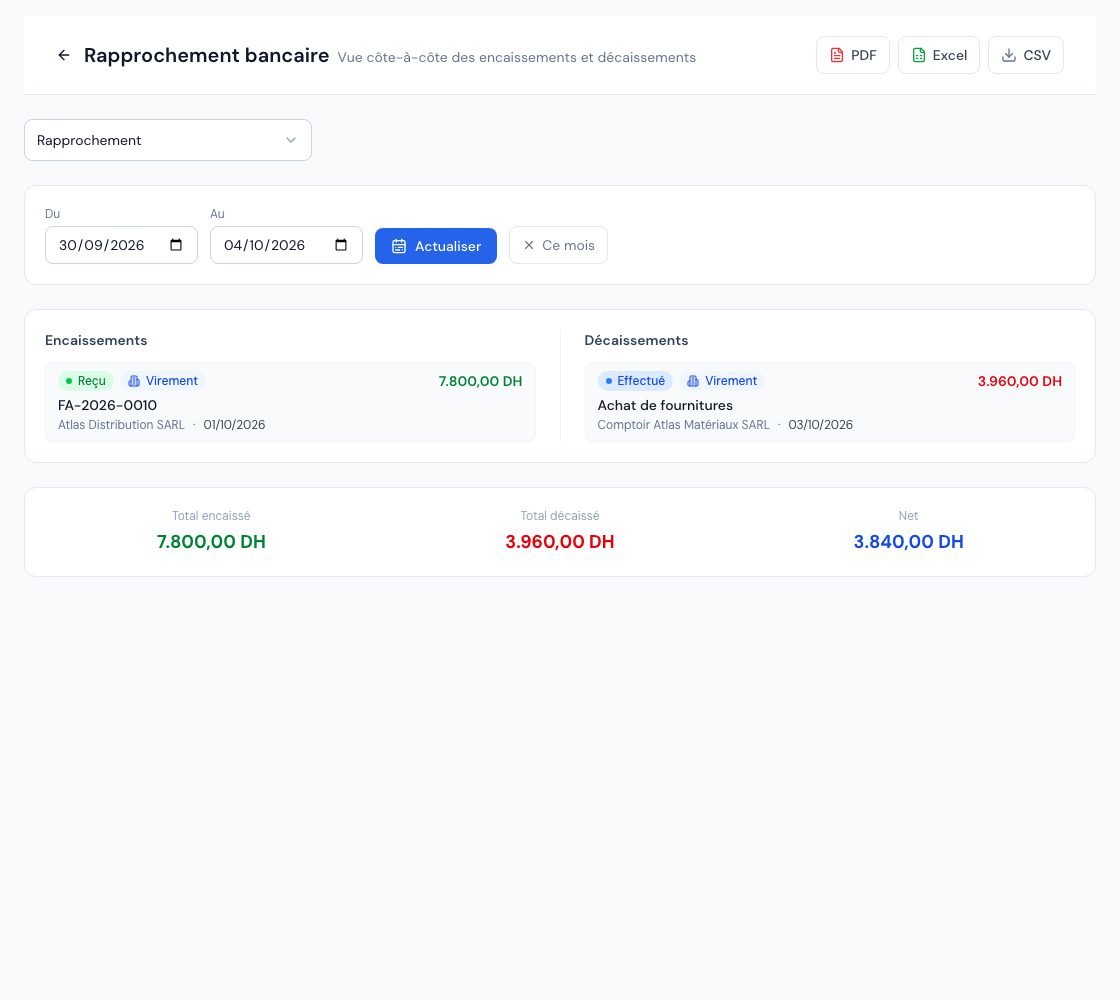Open calendar picker for the 'Du' date
The image size is (1120, 1000).
coord(176,245)
